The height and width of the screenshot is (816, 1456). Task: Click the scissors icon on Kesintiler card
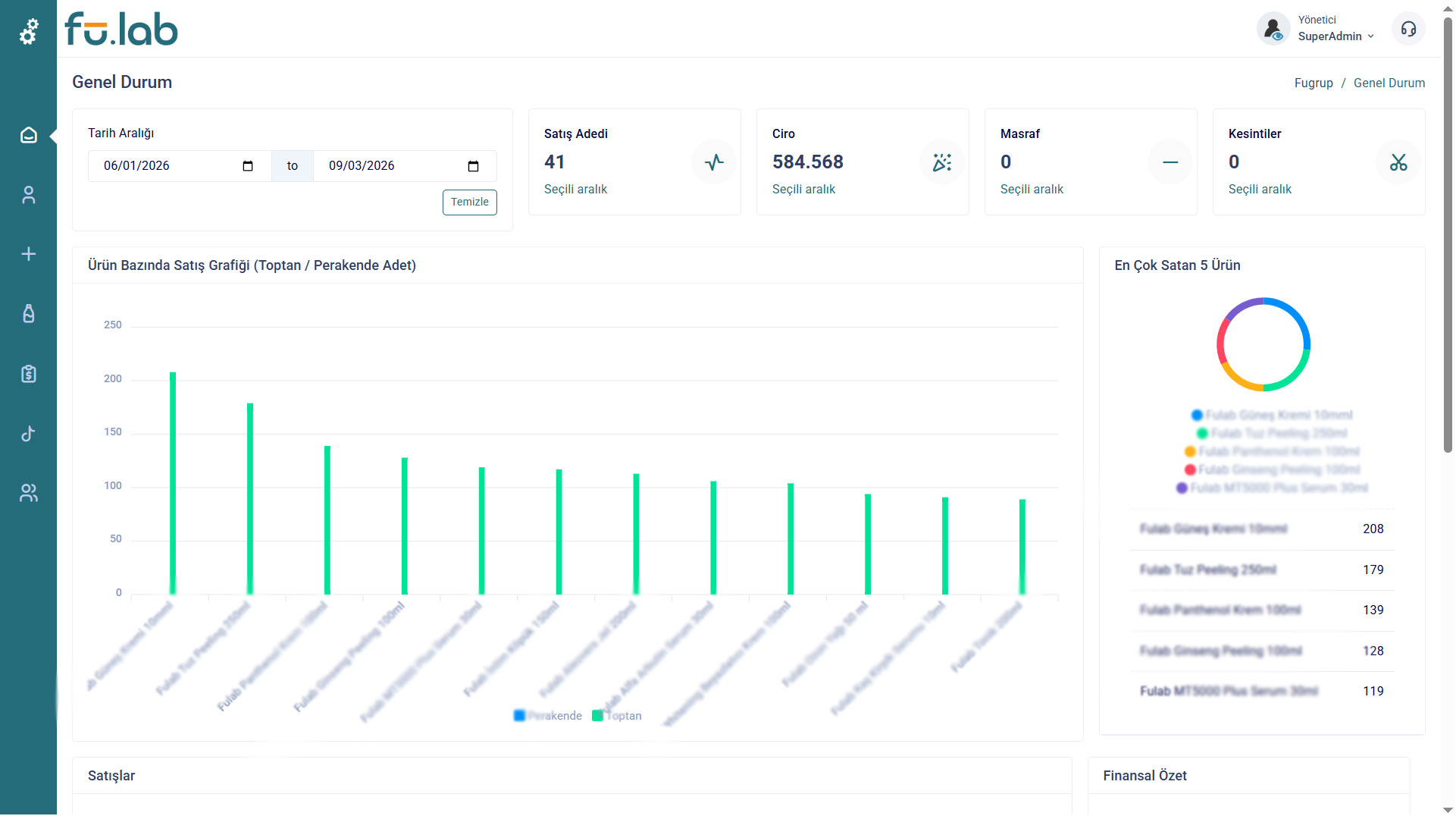pyautogui.click(x=1398, y=162)
